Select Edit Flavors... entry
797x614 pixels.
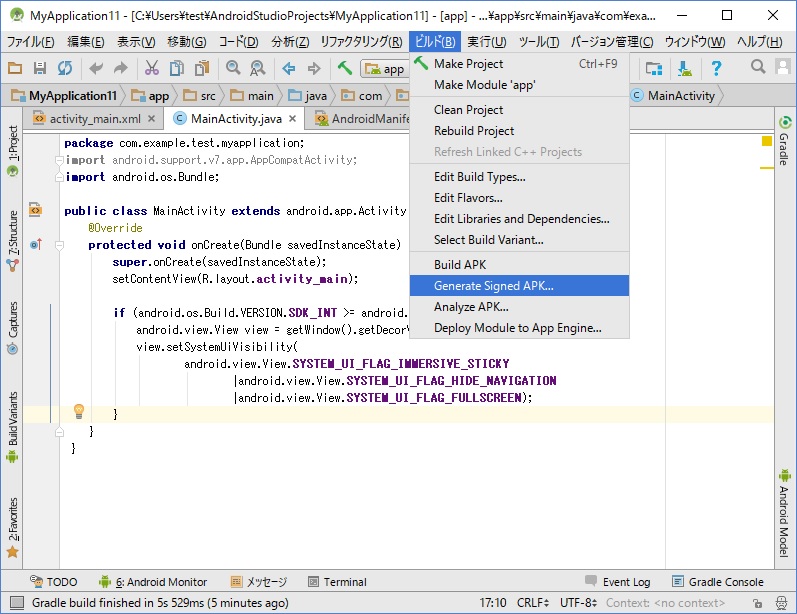tap(519, 198)
